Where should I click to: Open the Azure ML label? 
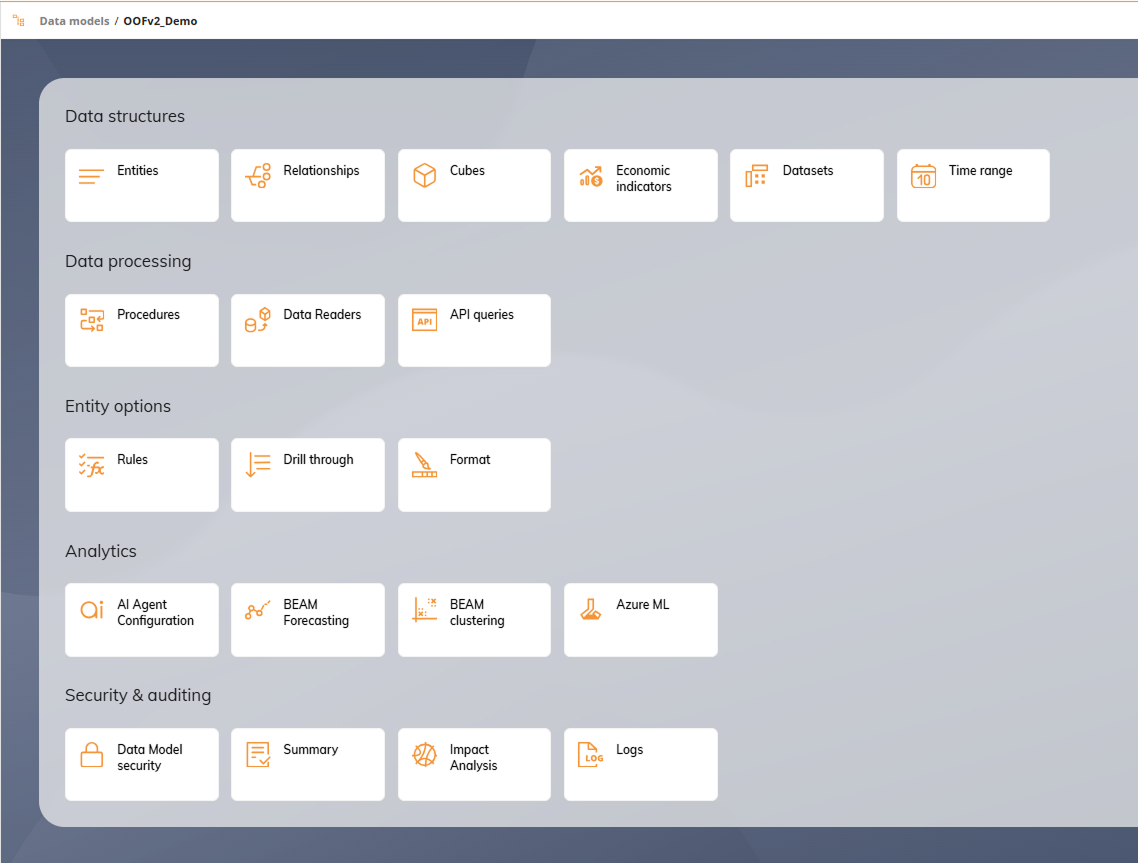pyautogui.click(x=643, y=605)
